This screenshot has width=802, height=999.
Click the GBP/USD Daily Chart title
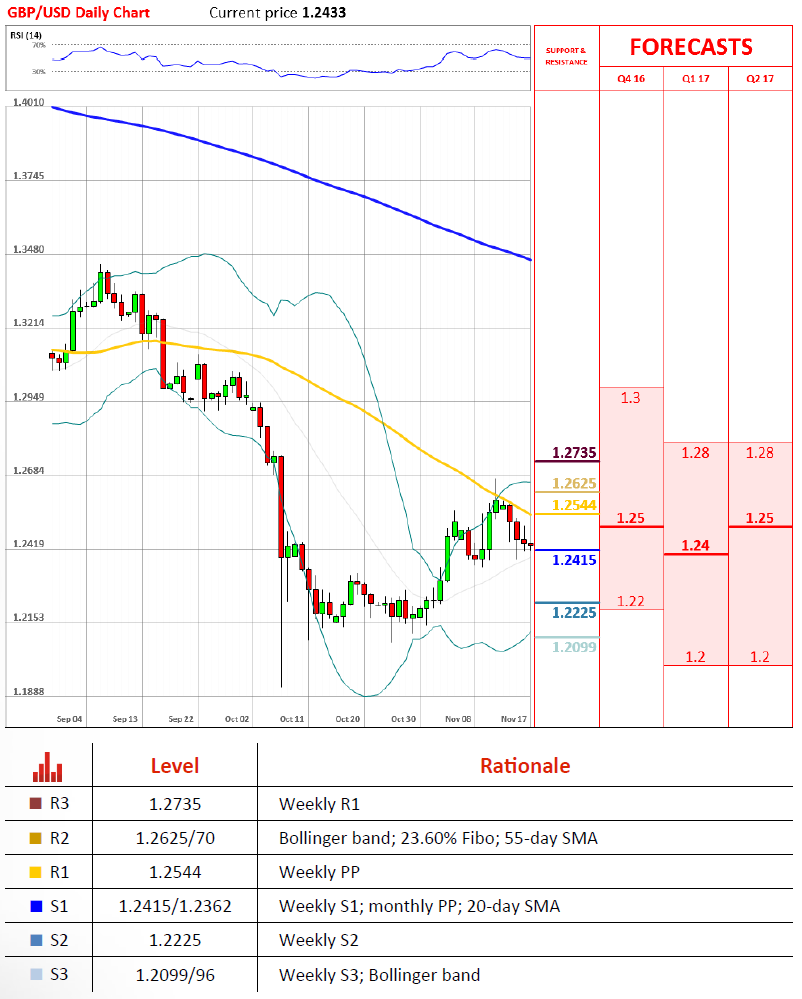tap(78, 13)
